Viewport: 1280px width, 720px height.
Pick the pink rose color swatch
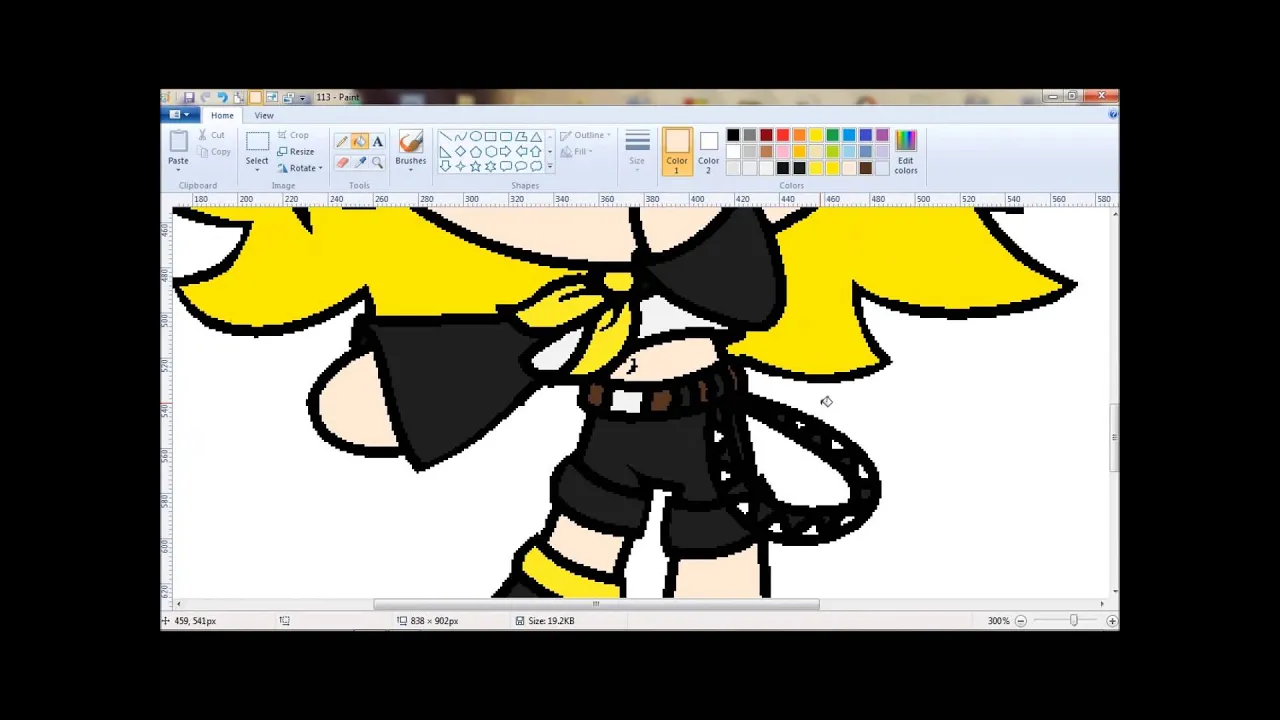783,152
